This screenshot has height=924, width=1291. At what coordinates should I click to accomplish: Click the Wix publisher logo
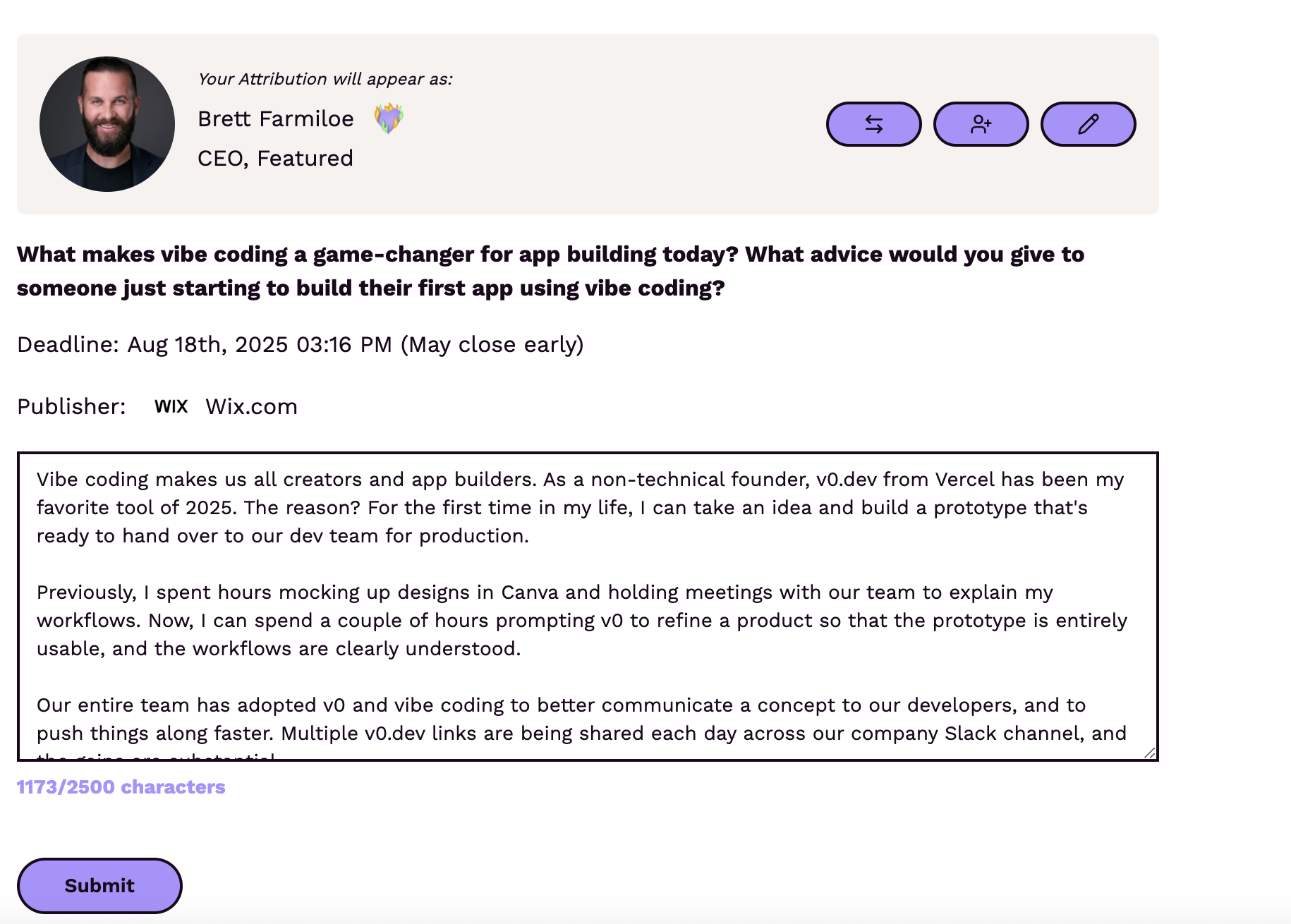point(171,406)
